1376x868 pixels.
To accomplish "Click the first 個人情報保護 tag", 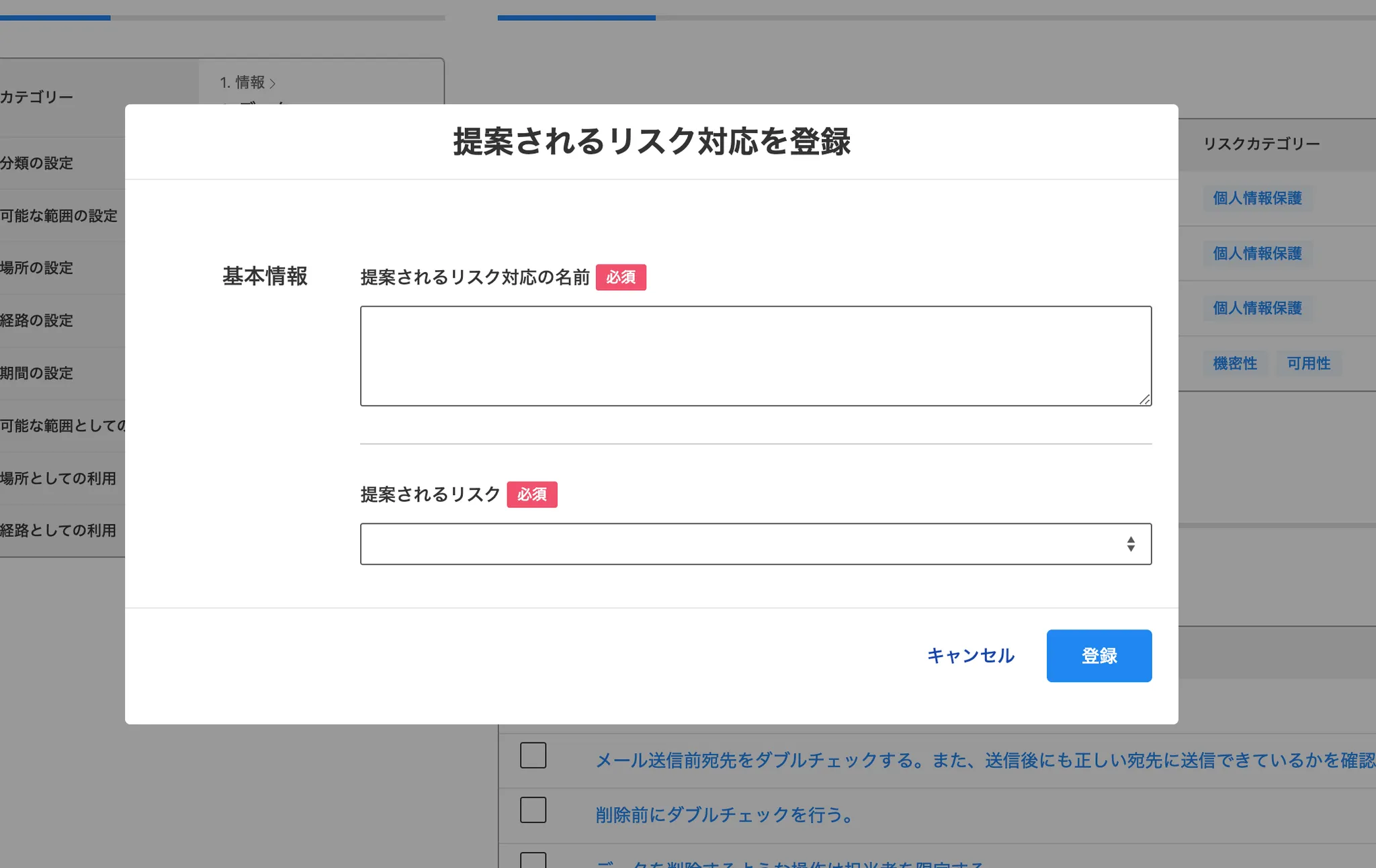I will point(1258,198).
